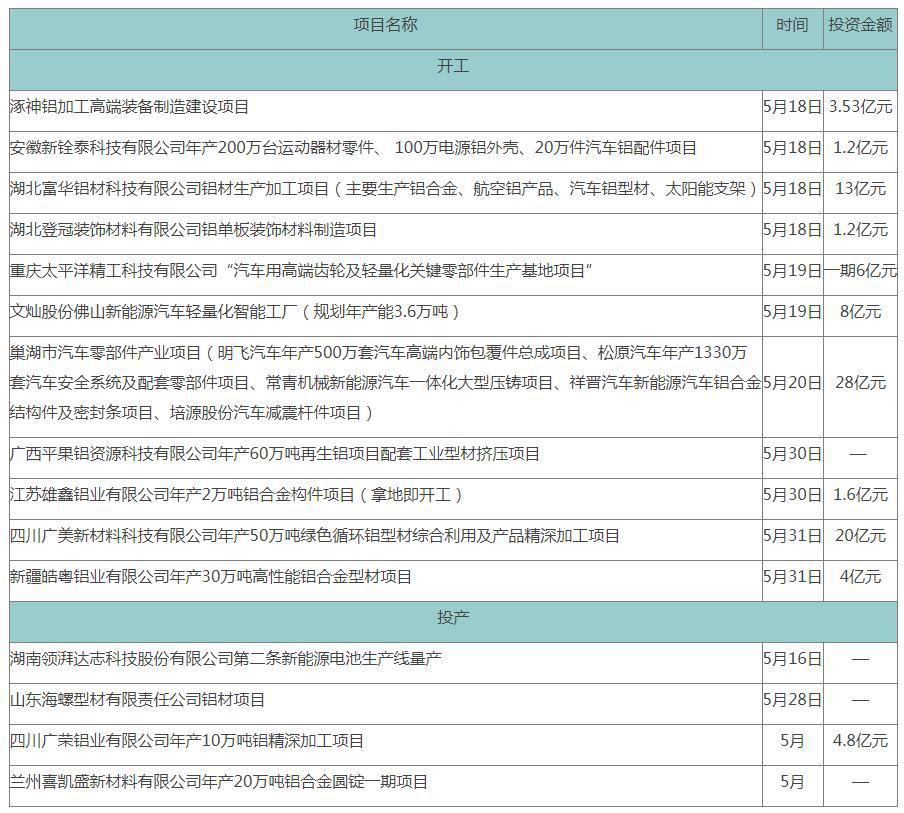The image size is (904, 813).
Task: Select 广西平果铝资源科技有限公司 project name
Action: coord(274,454)
